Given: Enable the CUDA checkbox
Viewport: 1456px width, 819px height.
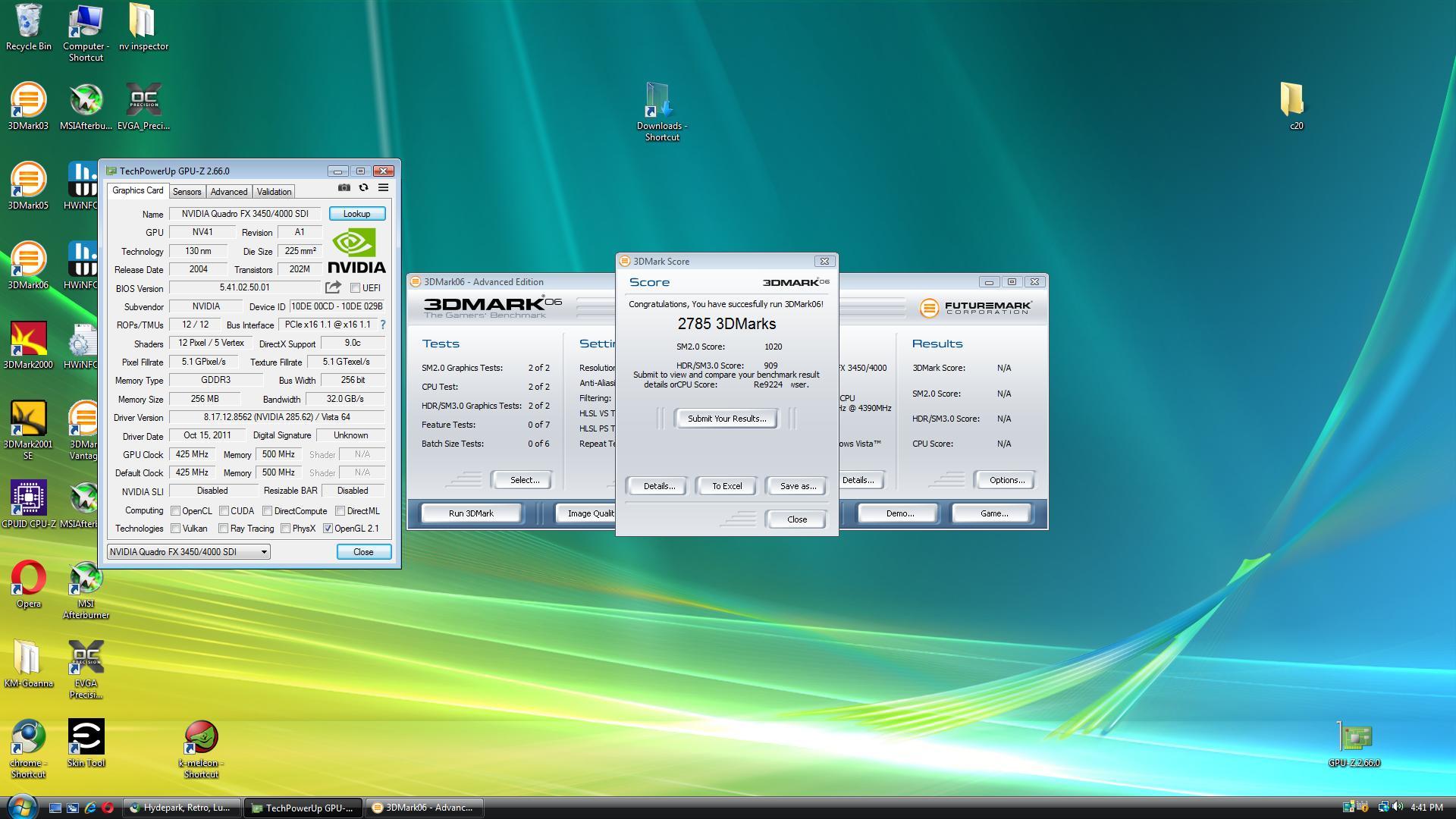Looking at the screenshot, I should [x=224, y=511].
